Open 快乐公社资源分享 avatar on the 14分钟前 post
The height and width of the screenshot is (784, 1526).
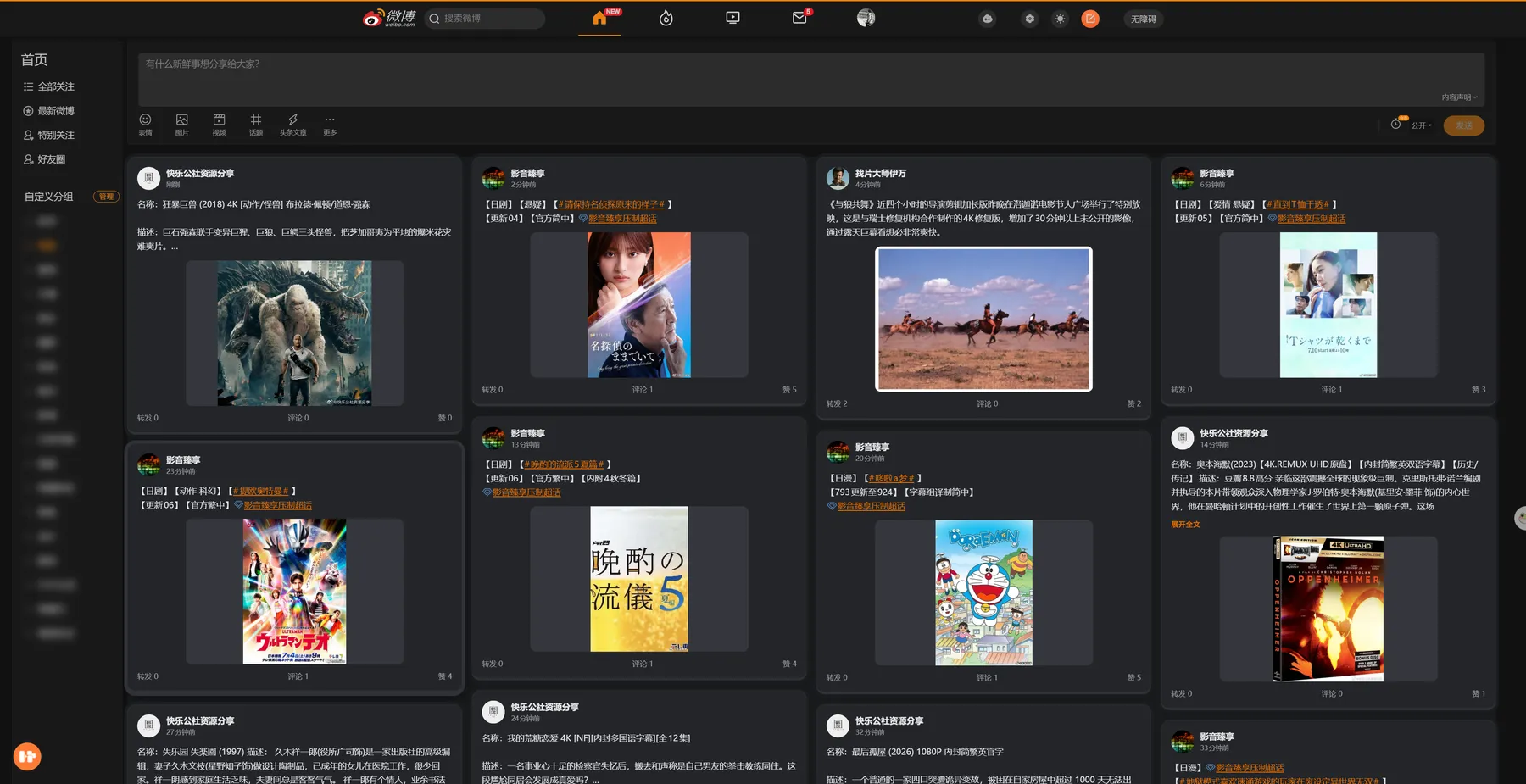1183,437
